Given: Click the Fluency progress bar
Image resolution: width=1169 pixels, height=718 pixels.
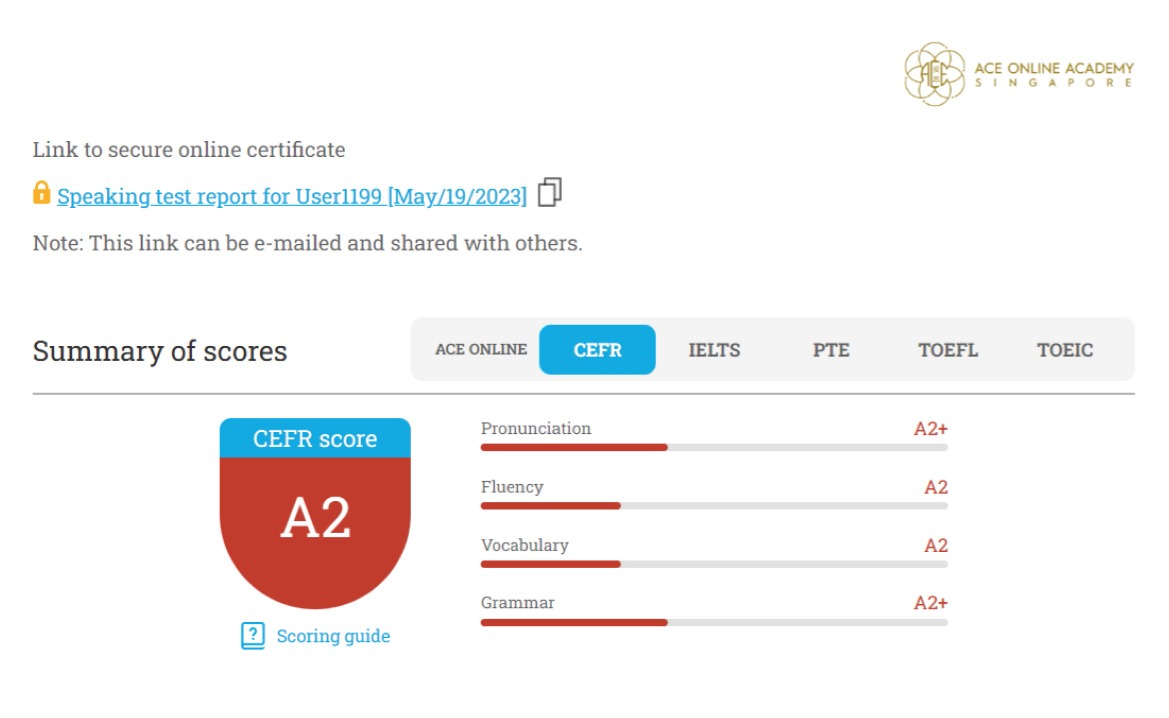Looking at the screenshot, I should click(x=714, y=506).
